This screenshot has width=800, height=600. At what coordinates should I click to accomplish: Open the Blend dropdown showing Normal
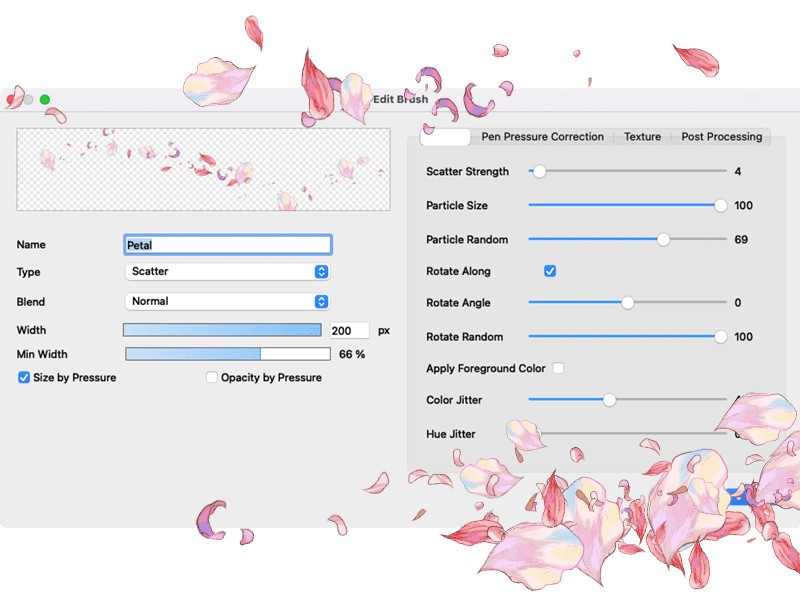pos(227,301)
